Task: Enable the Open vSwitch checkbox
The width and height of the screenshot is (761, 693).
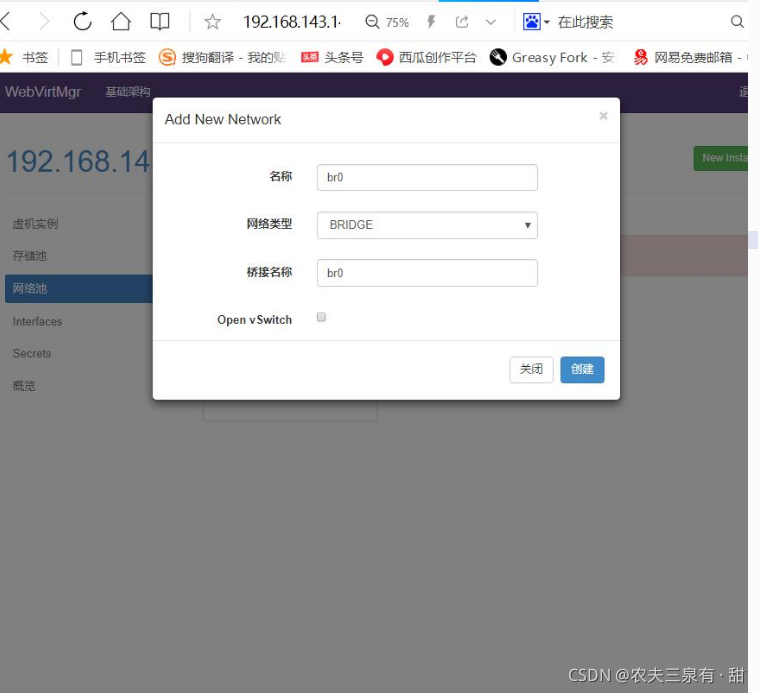Action: click(321, 317)
